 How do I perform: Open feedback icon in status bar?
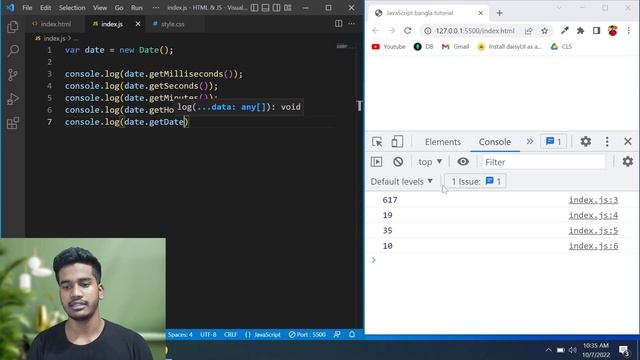(x=337, y=335)
